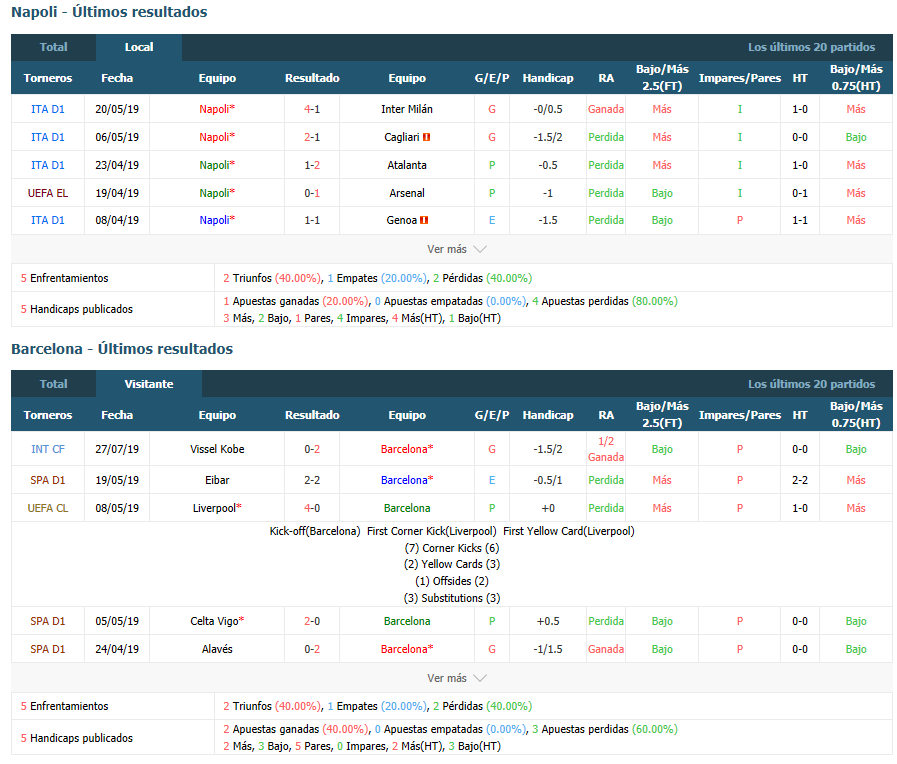The width and height of the screenshot is (897, 764).
Task: Click the 'Barcelona - Últimos resultados' heading
Action: 122,349
